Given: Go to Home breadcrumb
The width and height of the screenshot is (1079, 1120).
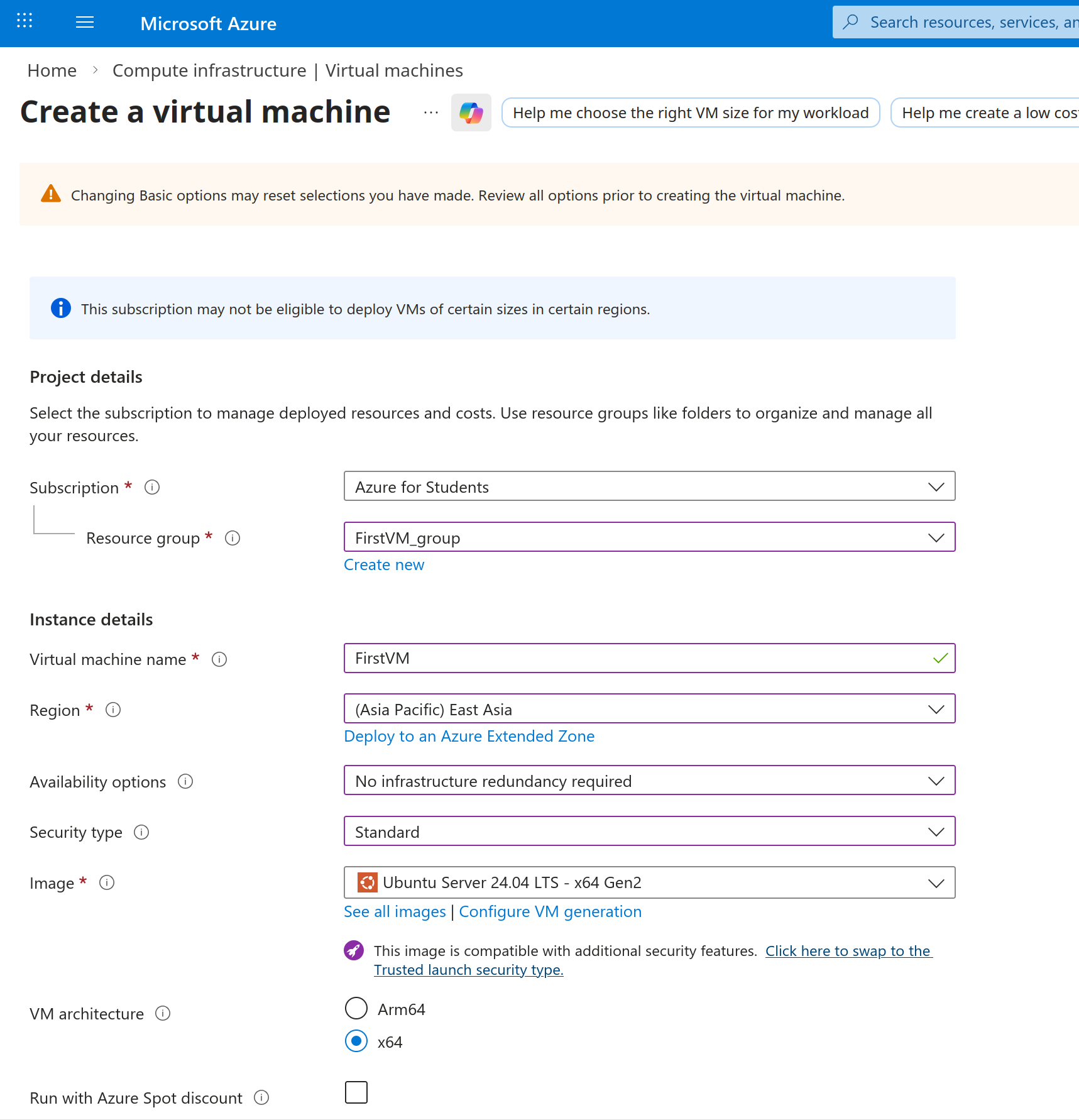Looking at the screenshot, I should (52, 70).
